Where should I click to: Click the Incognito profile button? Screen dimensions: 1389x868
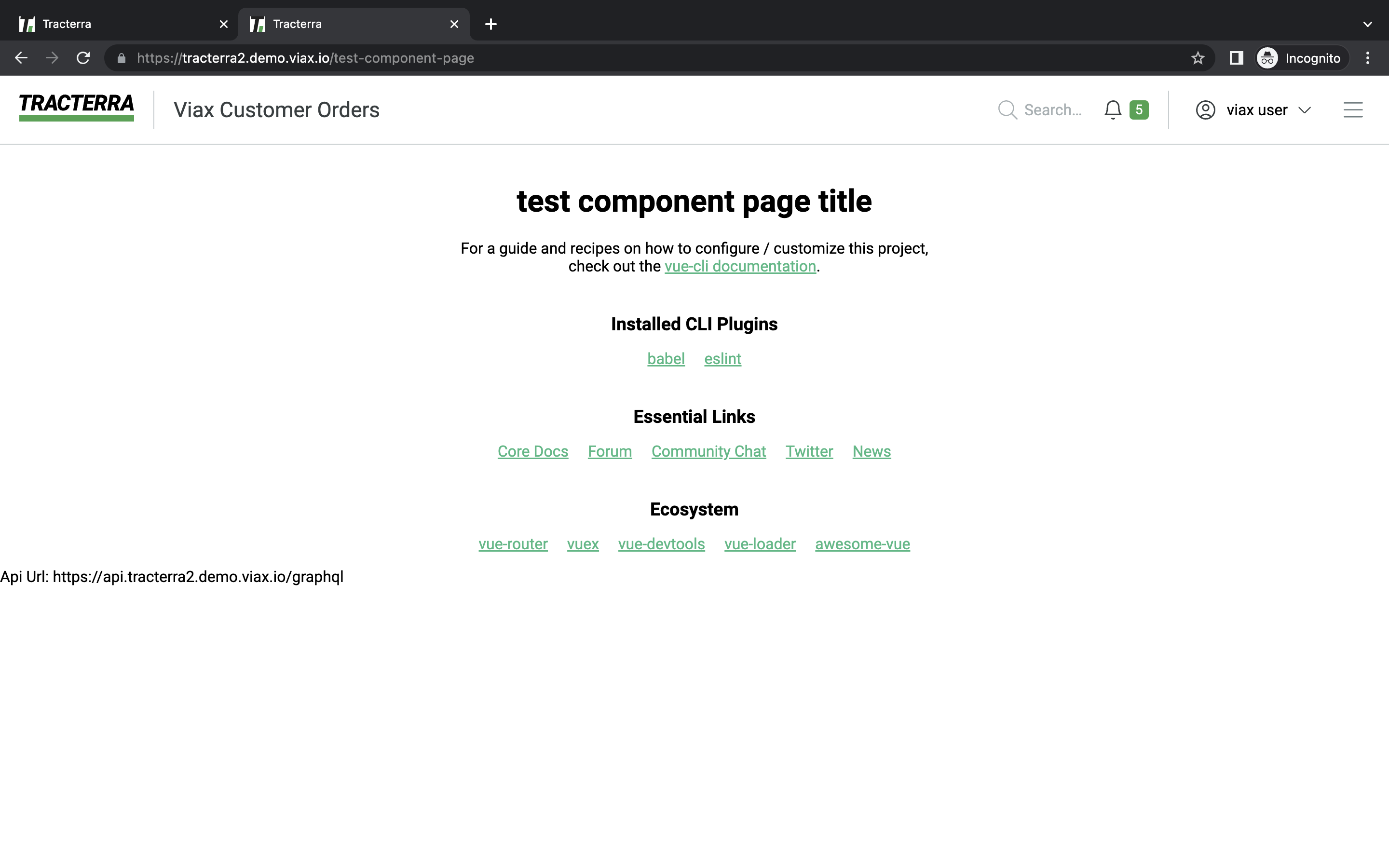click(x=1301, y=58)
